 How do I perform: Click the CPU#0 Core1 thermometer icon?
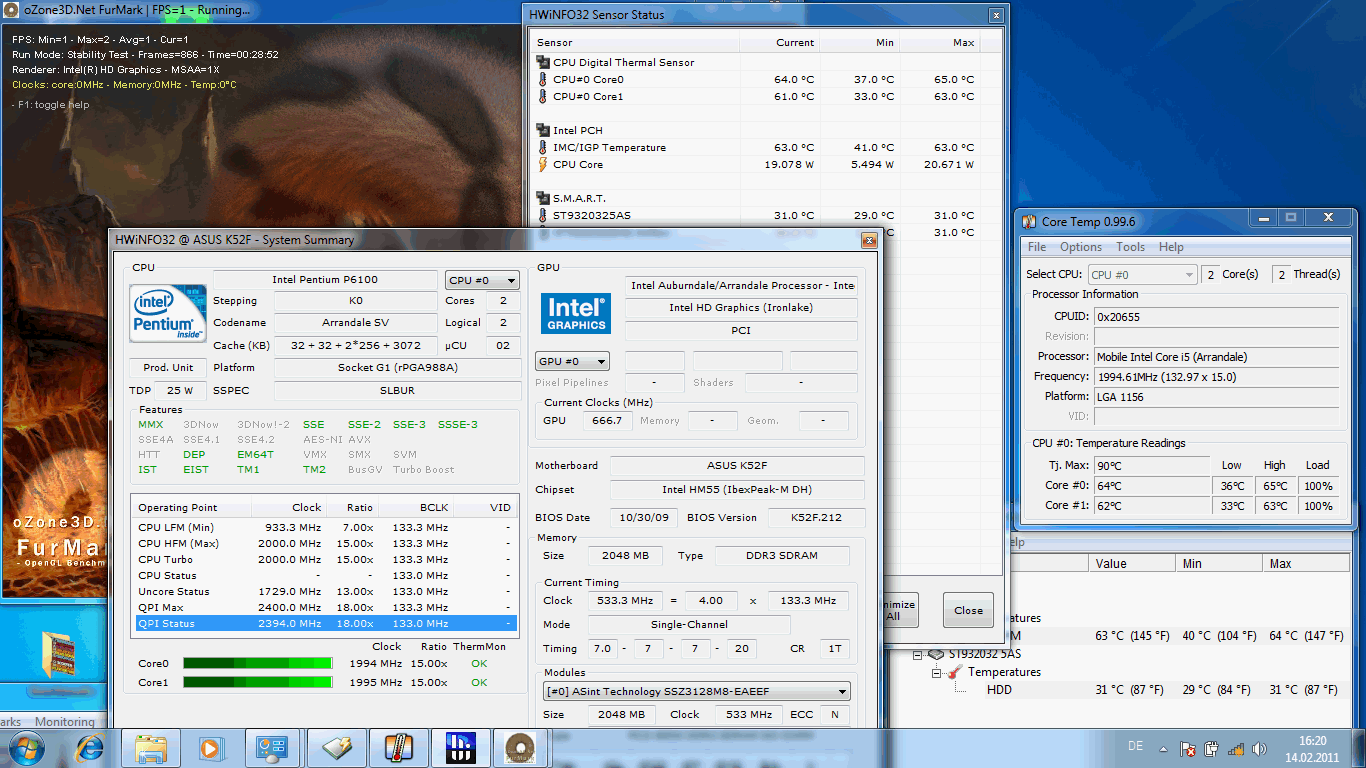pyautogui.click(x=543, y=96)
